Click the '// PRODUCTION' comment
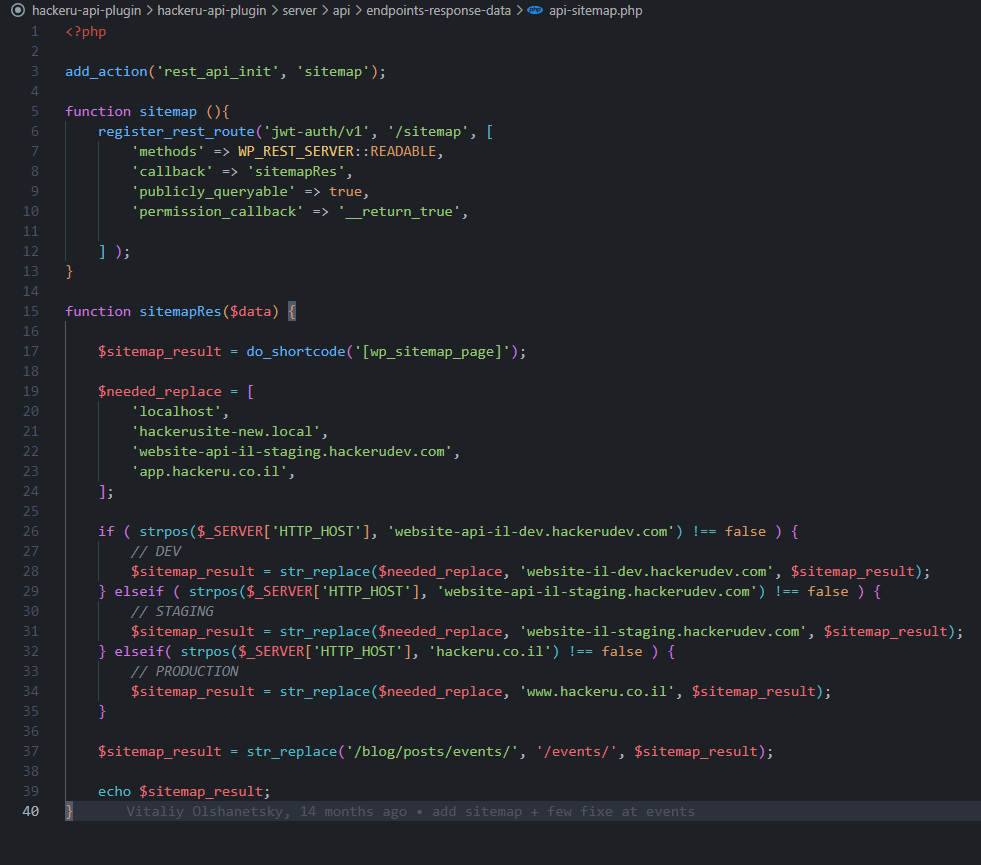Viewport: 981px width, 865px height. [184, 671]
